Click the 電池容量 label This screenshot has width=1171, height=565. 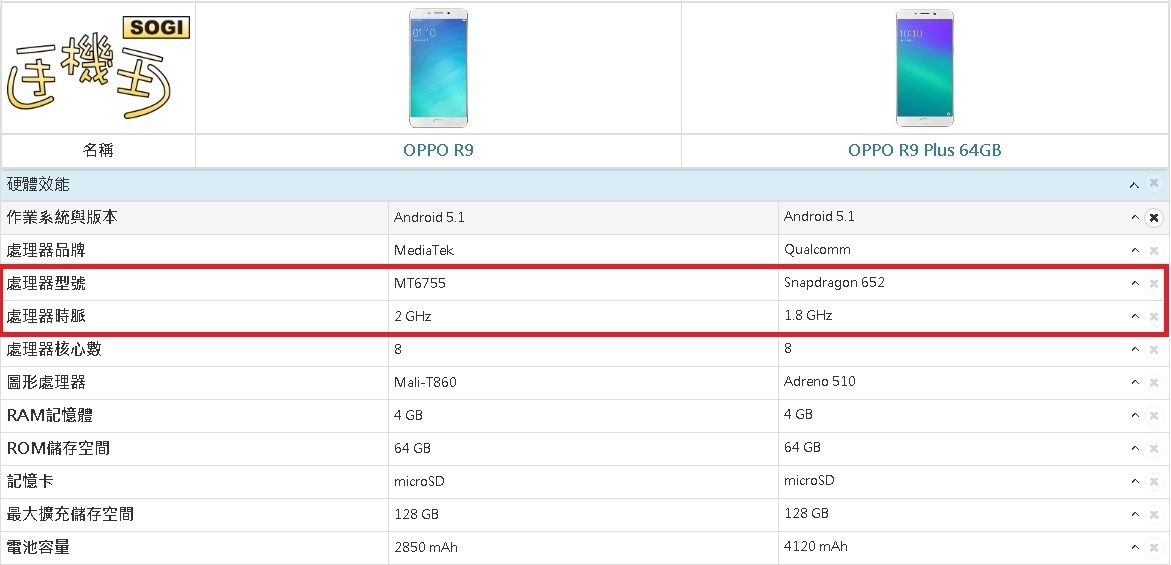click(38, 547)
